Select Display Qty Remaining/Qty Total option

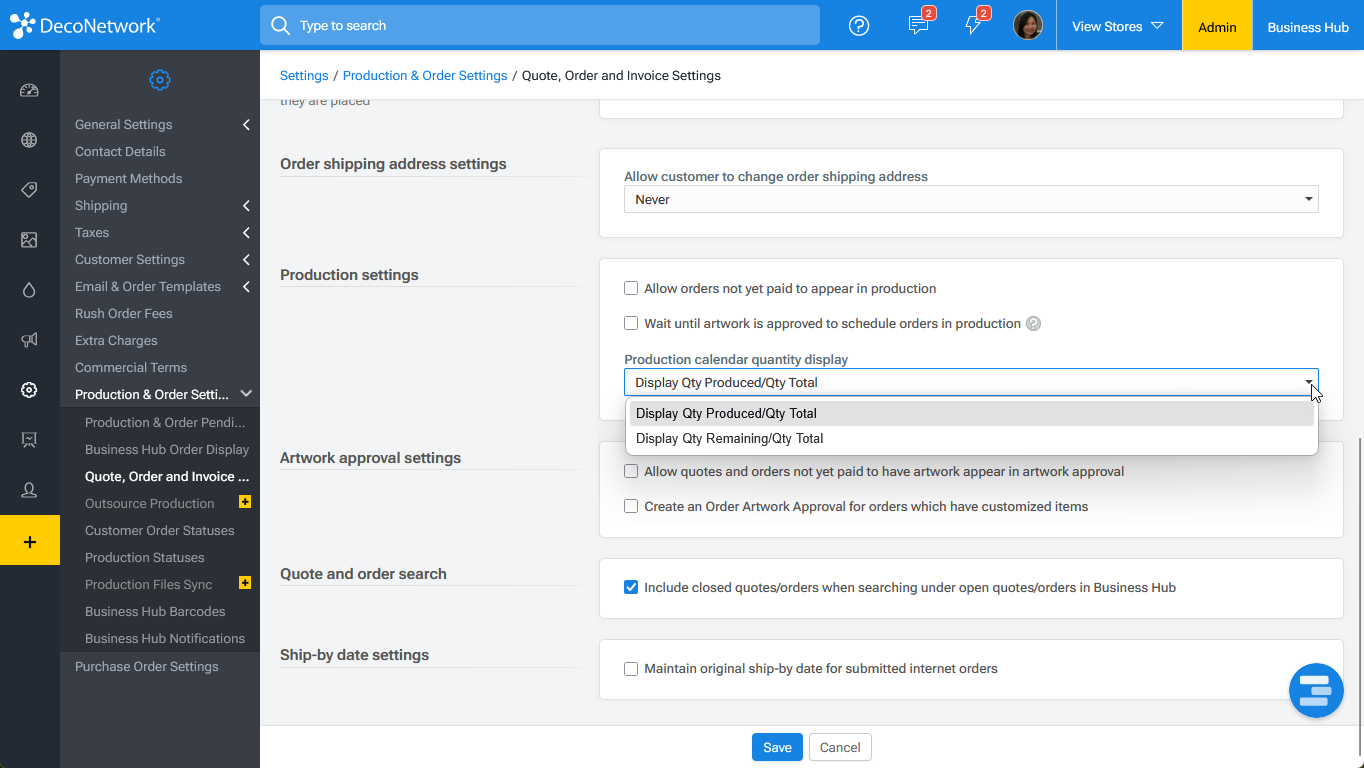coord(971,438)
